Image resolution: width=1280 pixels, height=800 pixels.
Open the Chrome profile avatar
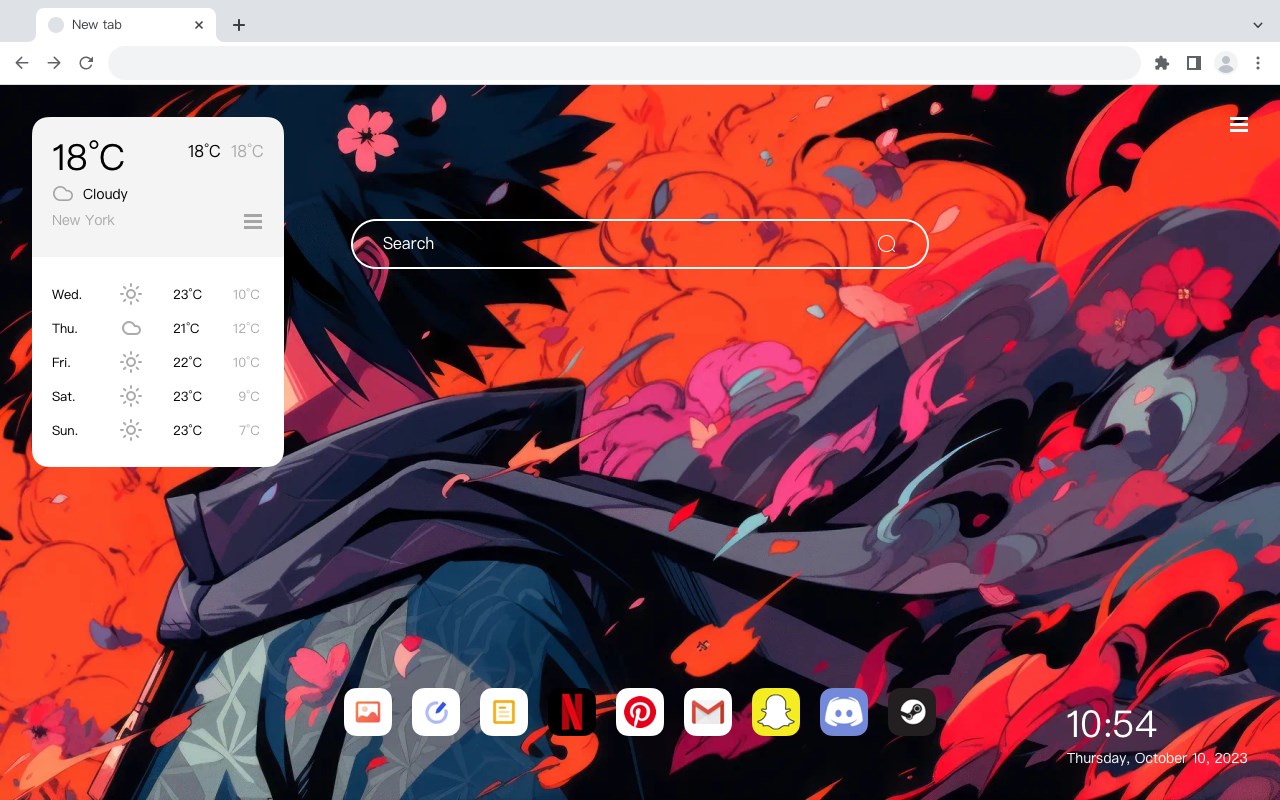coord(1226,63)
